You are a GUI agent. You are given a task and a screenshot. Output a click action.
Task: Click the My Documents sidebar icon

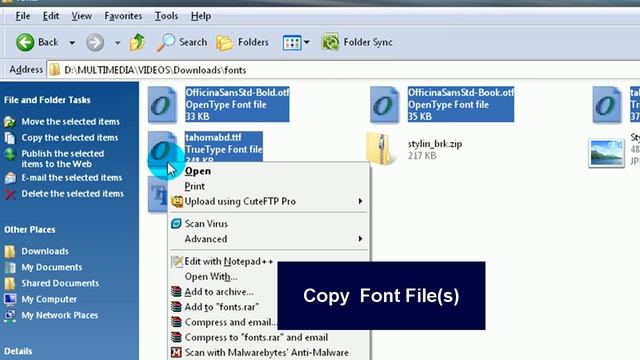click(10, 267)
